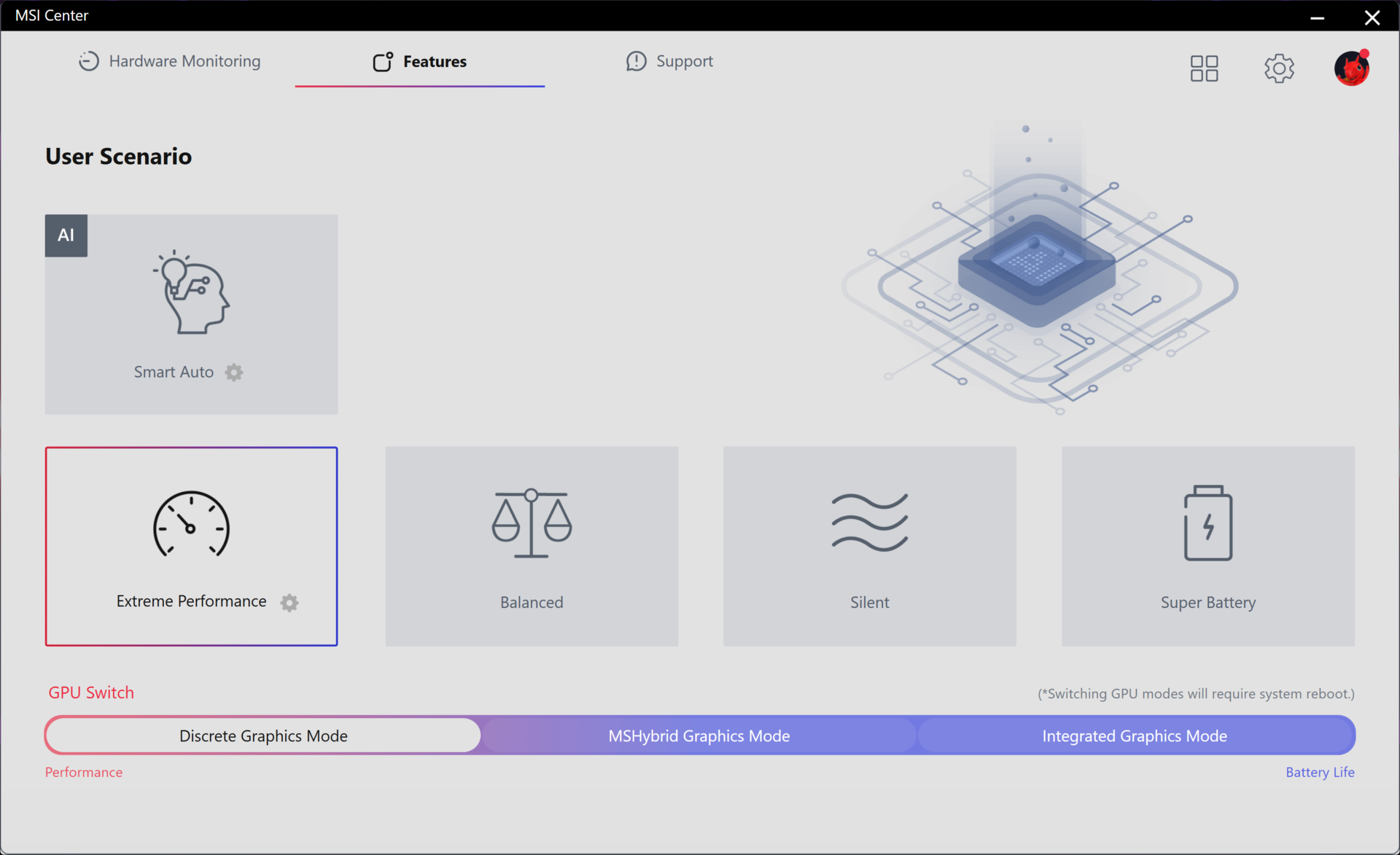Open Smart Auto gear settings

click(233, 372)
